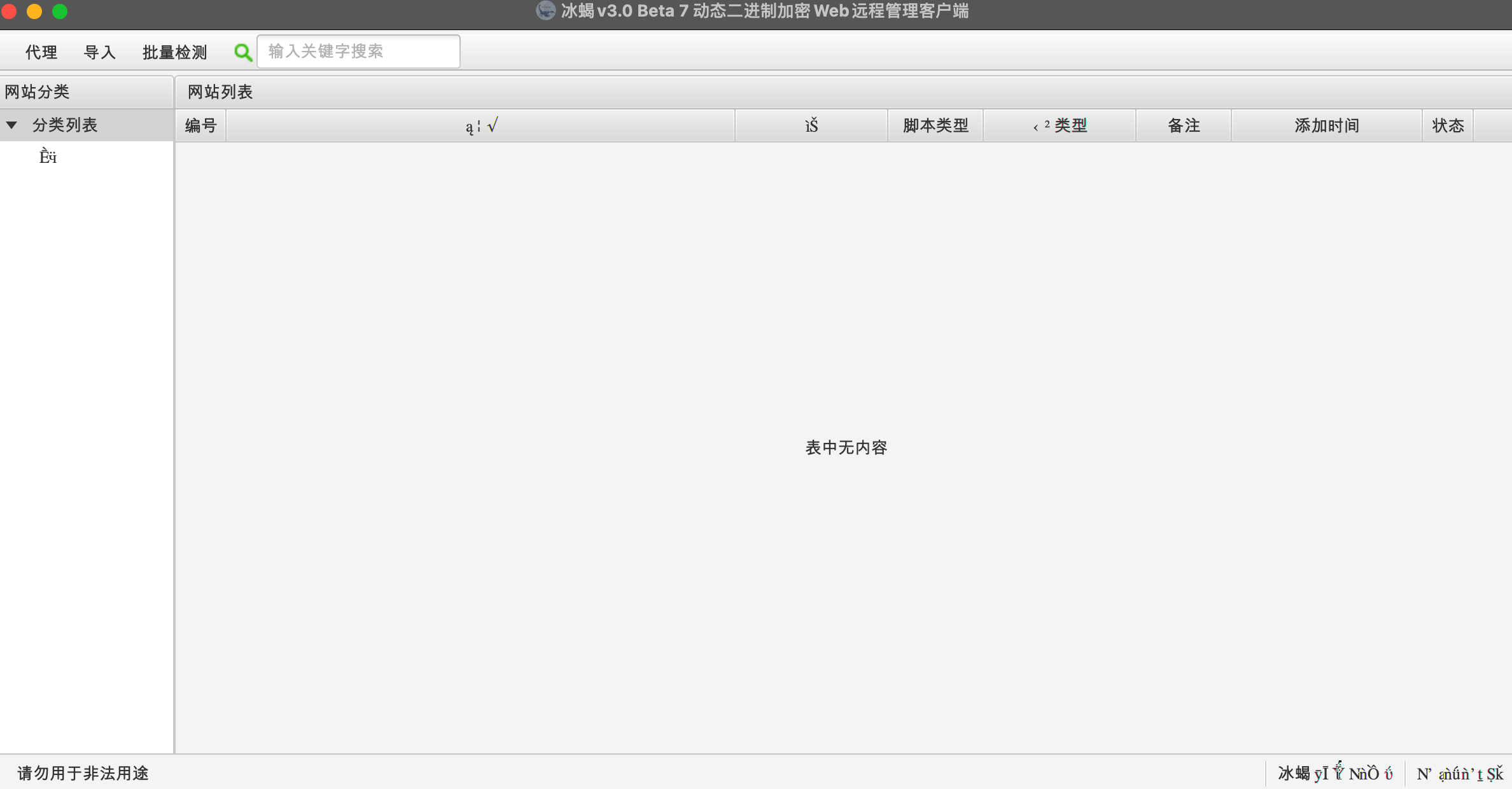
Task: Click the column header ending in 类型 next to 备注
Action: [x=1060, y=125]
